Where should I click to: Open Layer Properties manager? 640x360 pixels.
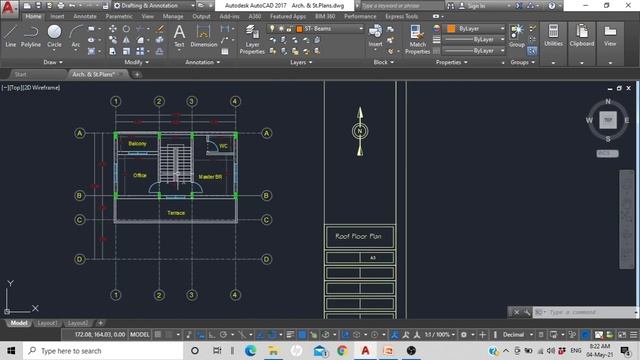[252, 40]
